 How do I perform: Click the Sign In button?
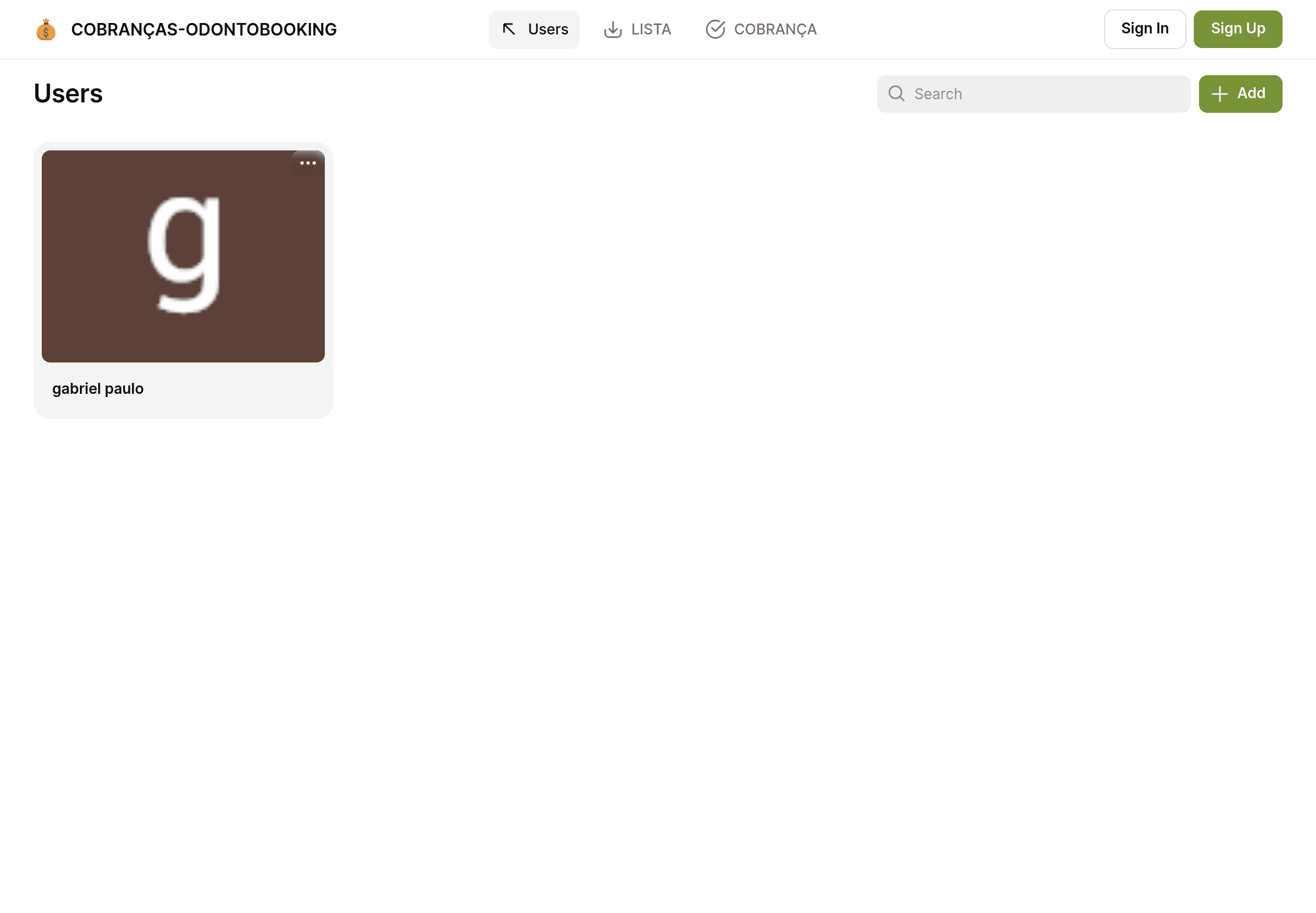pos(1145,29)
